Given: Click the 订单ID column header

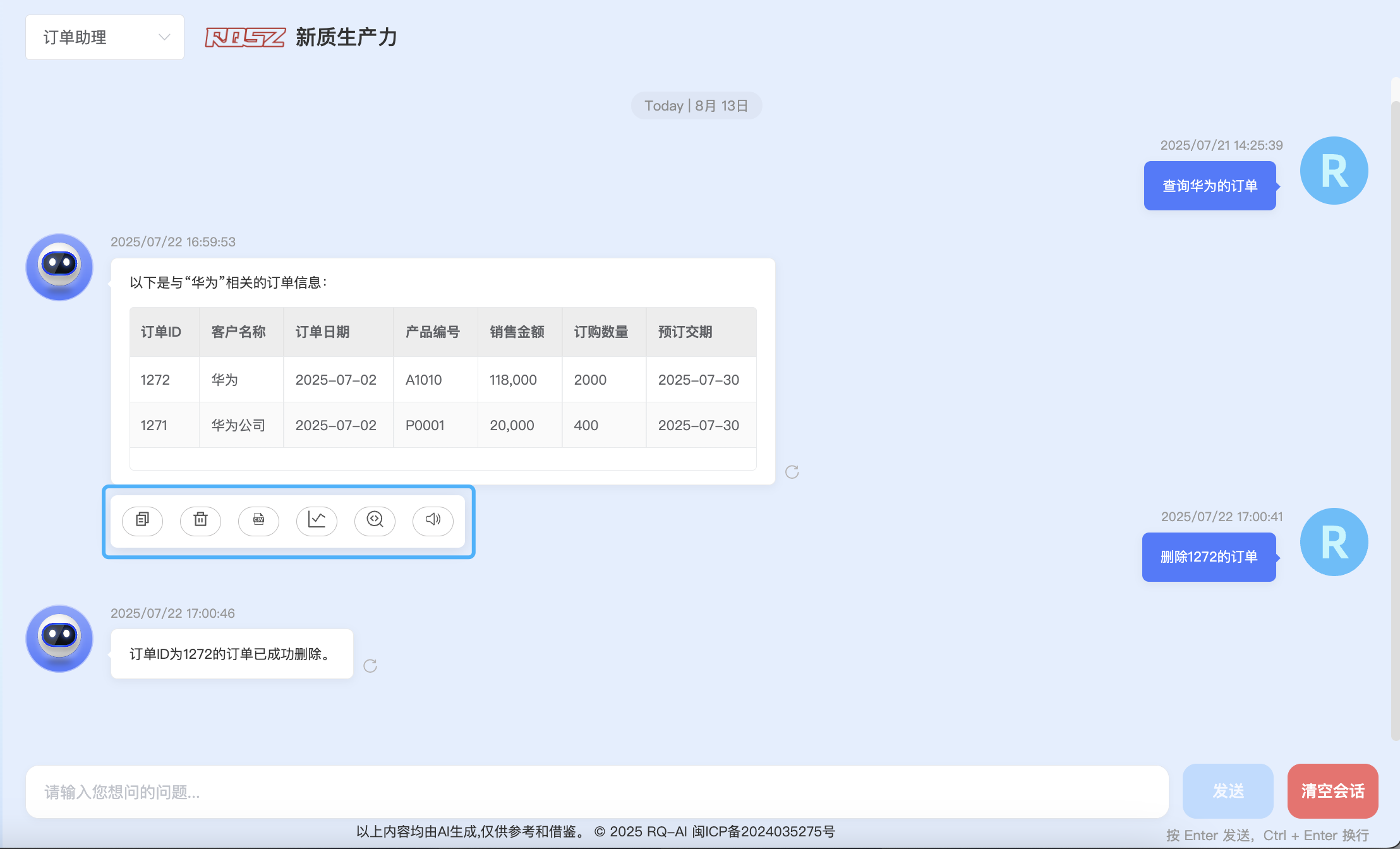Looking at the screenshot, I should (x=161, y=332).
